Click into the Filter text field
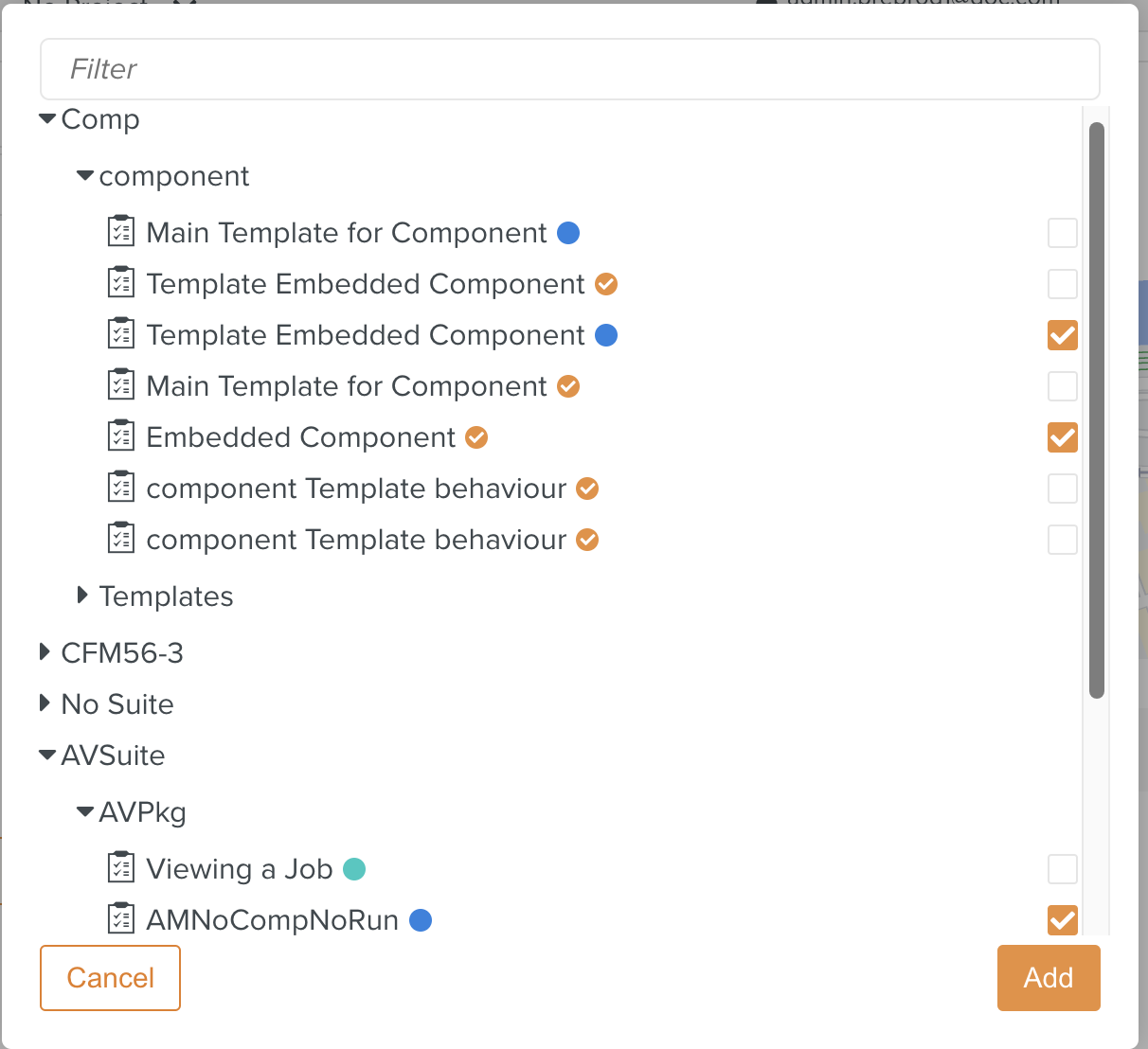The height and width of the screenshot is (1049, 1148). point(570,69)
